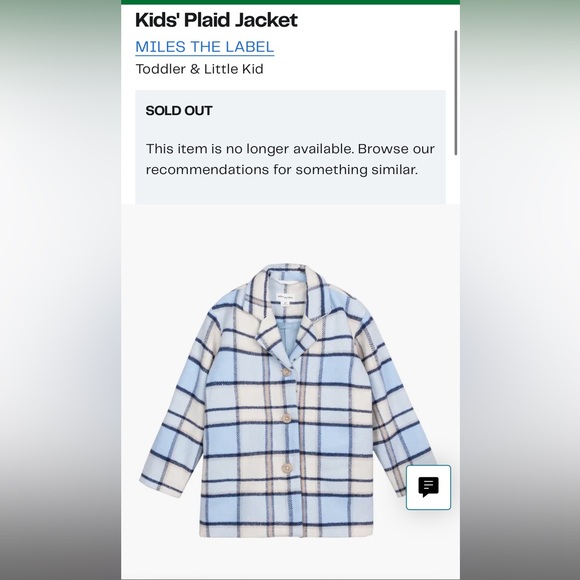Click the vertical scrollbar beside the description
Image resolution: width=580 pixels, height=580 pixels.
(x=456, y=92)
